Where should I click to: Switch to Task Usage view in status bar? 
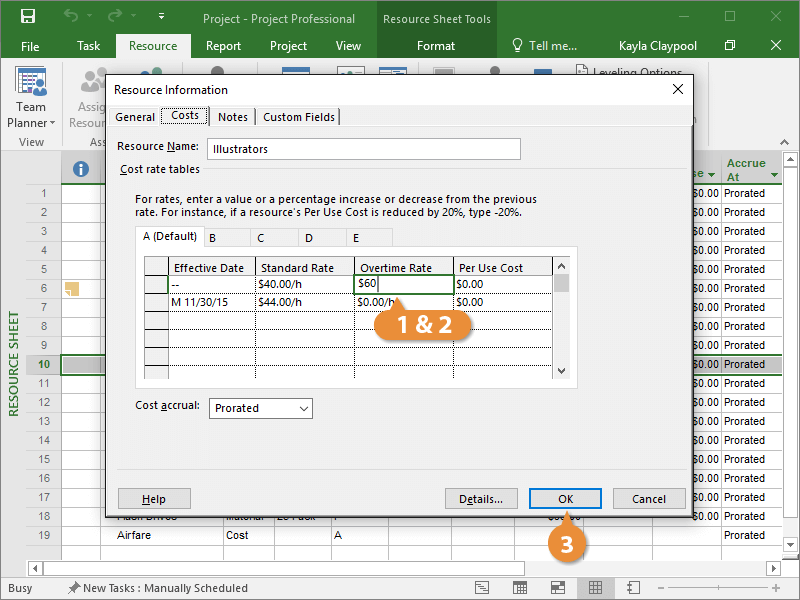coord(520,588)
